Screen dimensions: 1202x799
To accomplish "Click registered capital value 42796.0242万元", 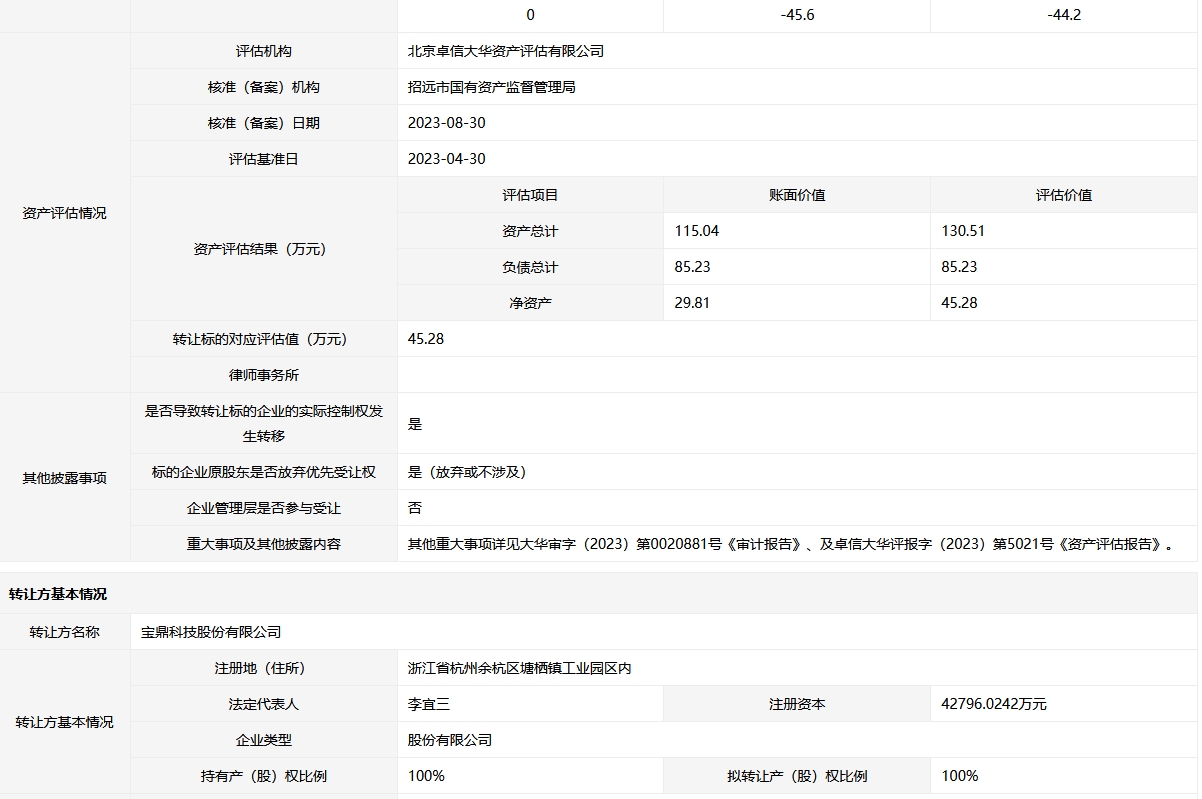I will [x=994, y=704].
